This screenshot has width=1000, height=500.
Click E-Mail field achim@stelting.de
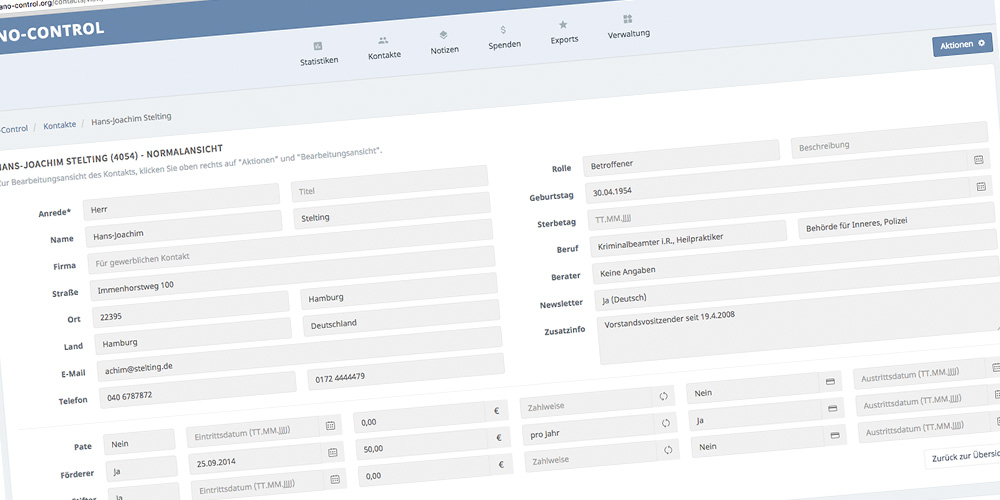(x=300, y=355)
